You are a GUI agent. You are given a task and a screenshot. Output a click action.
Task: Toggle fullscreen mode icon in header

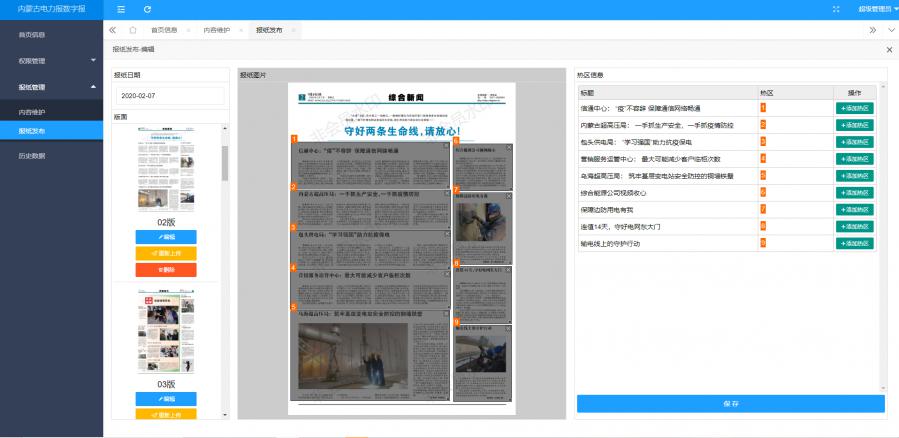[836, 9]
